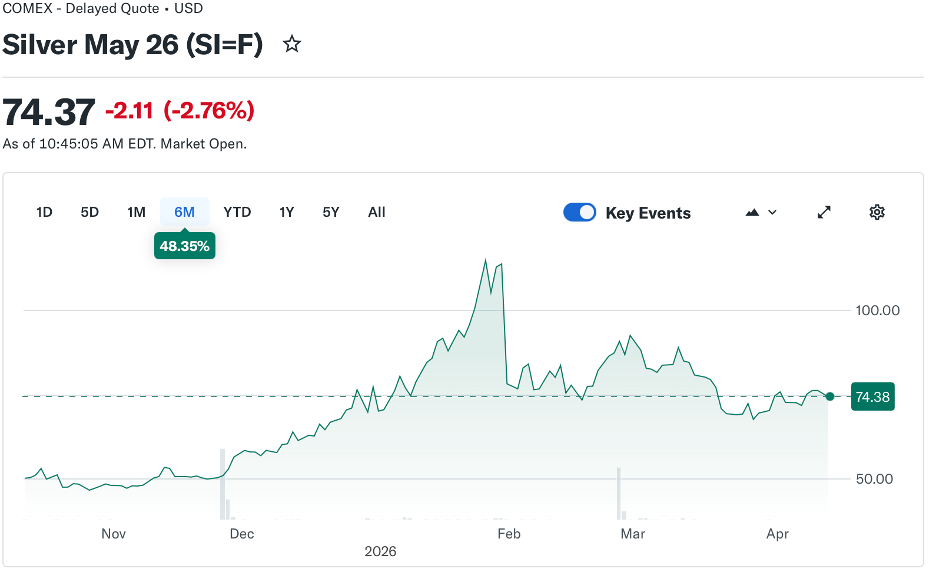936x576 pixels.
Task: Open chart type dropdown chevron
Action: (772, 212)
